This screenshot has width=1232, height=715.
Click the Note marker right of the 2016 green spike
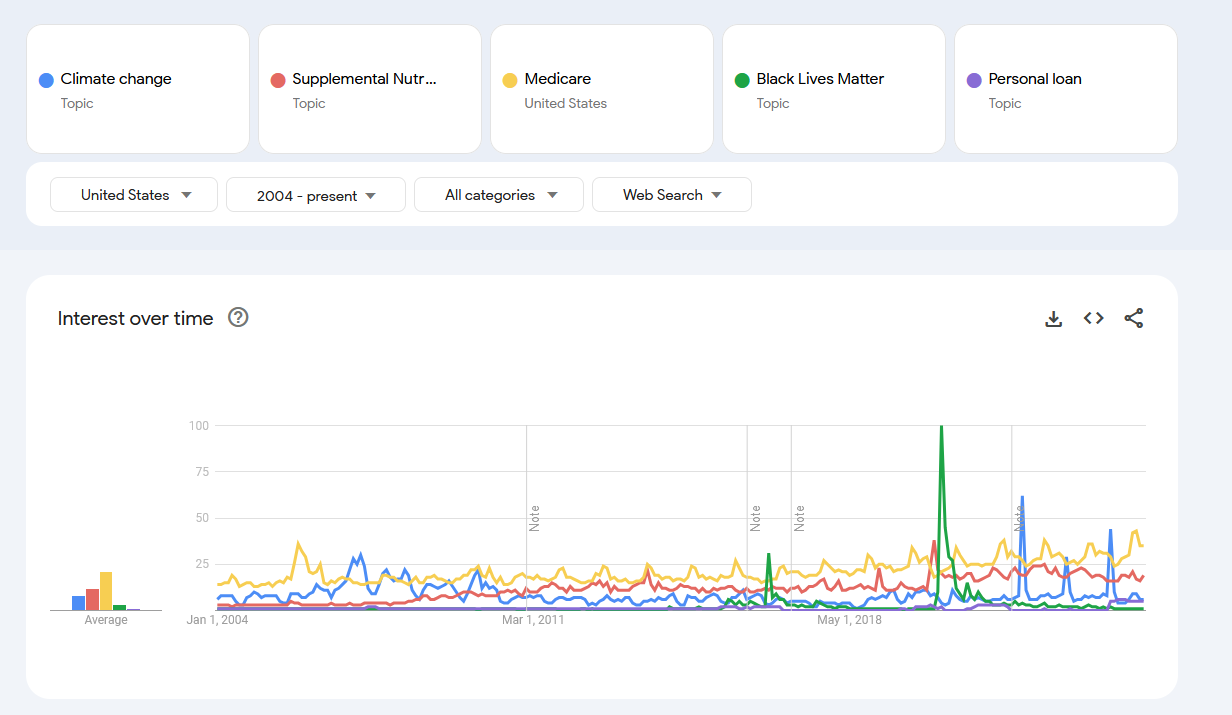pyautogui.click(x=799, y=518)
